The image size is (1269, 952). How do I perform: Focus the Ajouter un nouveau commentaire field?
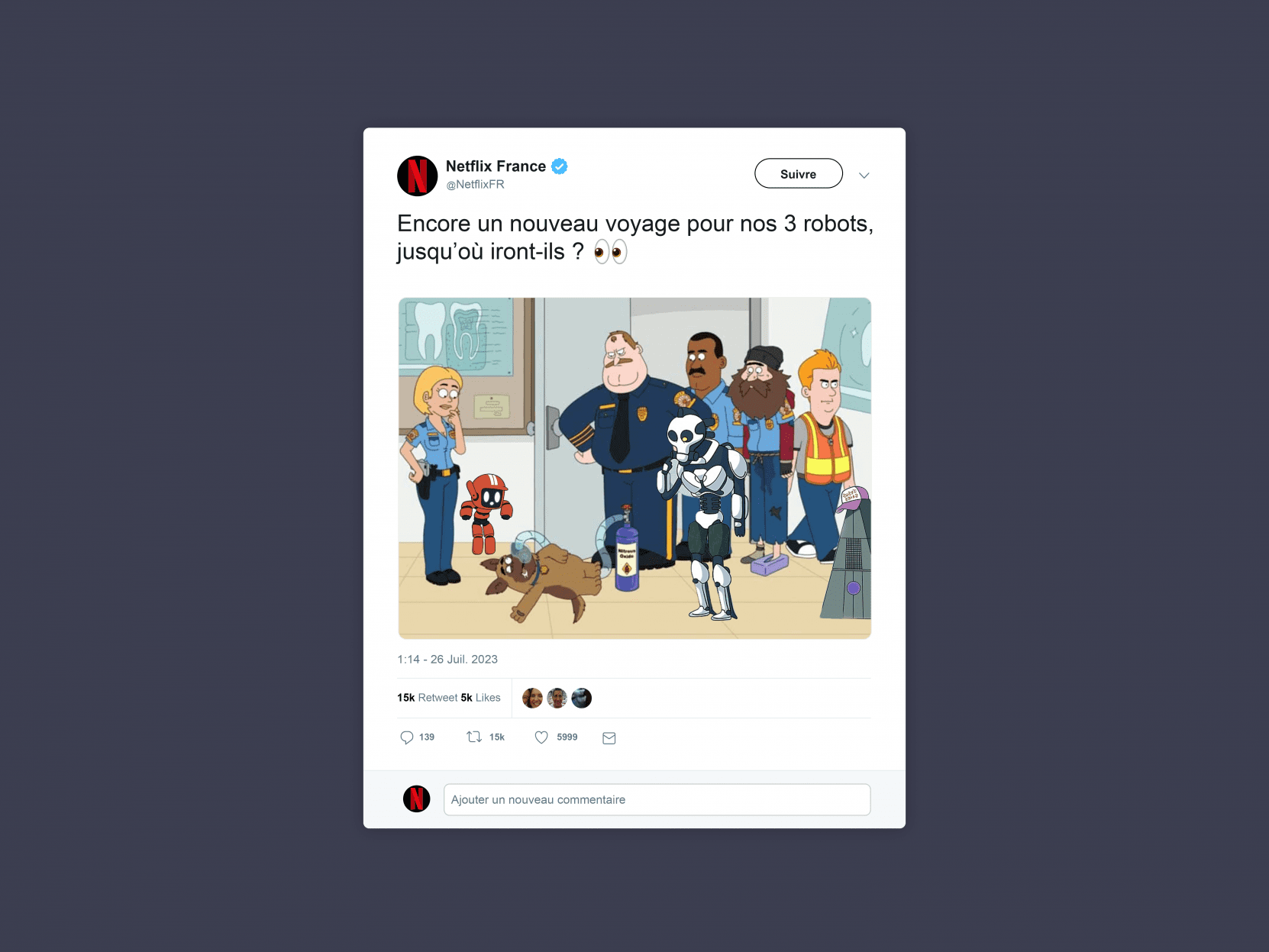[x=657, y=799]
